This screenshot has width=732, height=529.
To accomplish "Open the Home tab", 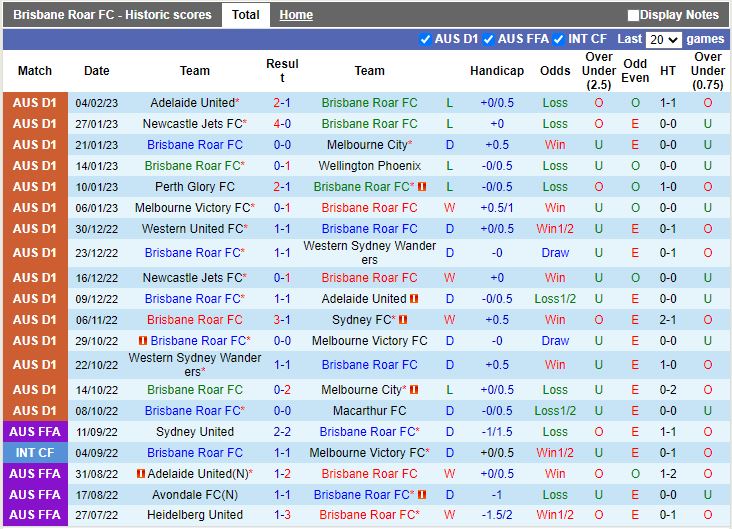I will (296, 15).
